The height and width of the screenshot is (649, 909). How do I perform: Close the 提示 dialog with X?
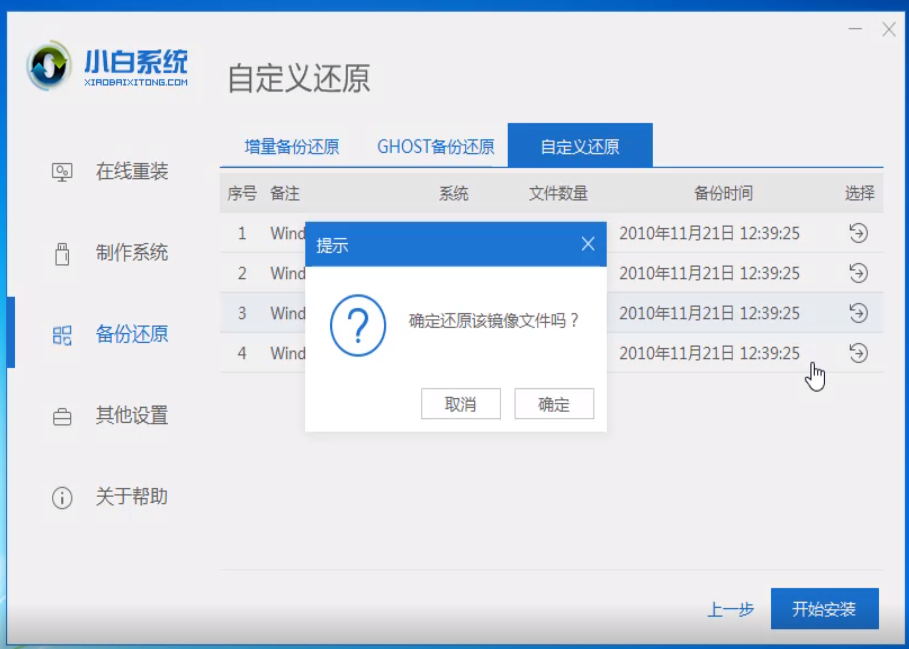coord(588,244)
